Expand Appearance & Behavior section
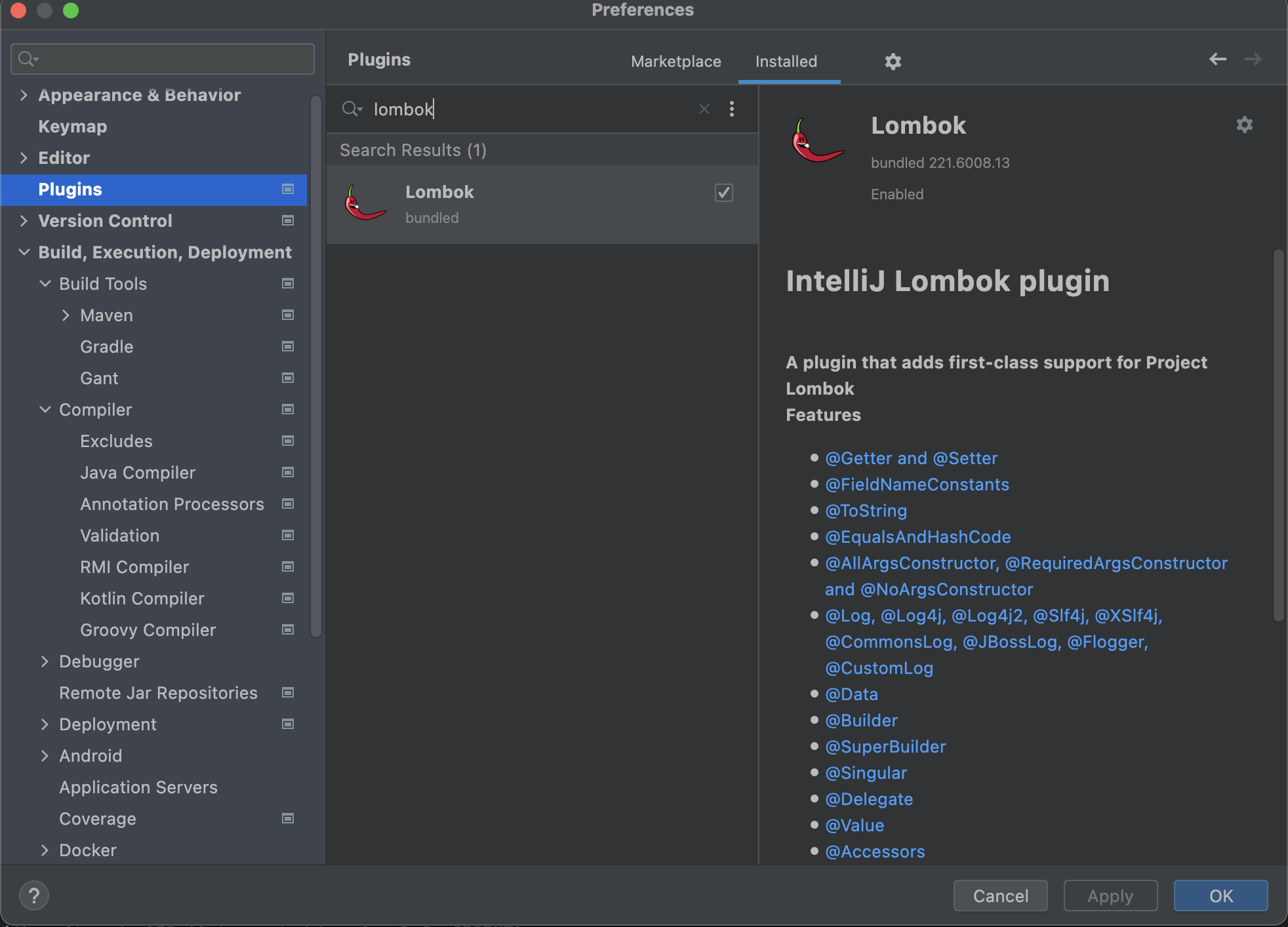The width and height of the screenshot is (1288, 927). [x=24, y=95]
